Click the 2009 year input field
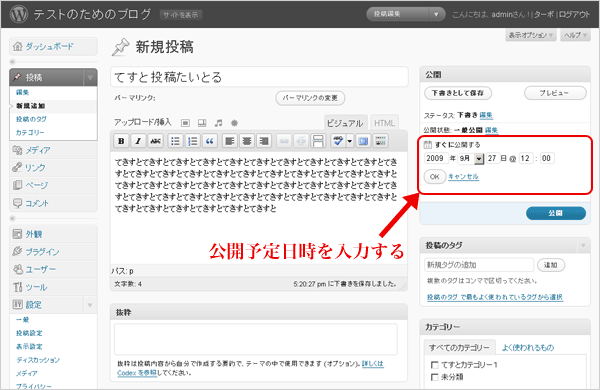The height and width of the screenshot is (390, 600). (x=436, y=158)
